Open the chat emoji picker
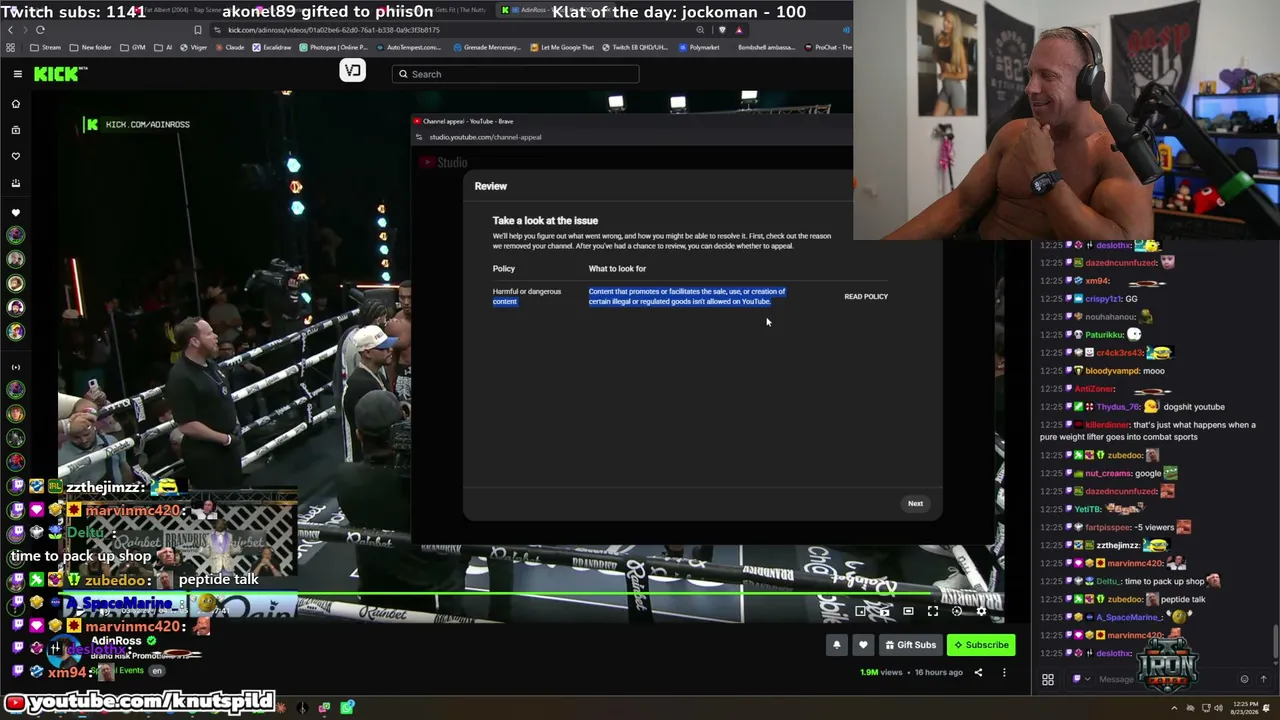This screenshot has width=1280, height=720. (x=1244, y=679)
